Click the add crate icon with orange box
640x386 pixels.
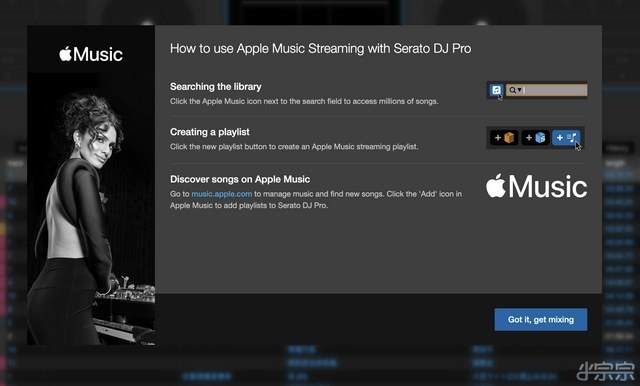point(504,138)
